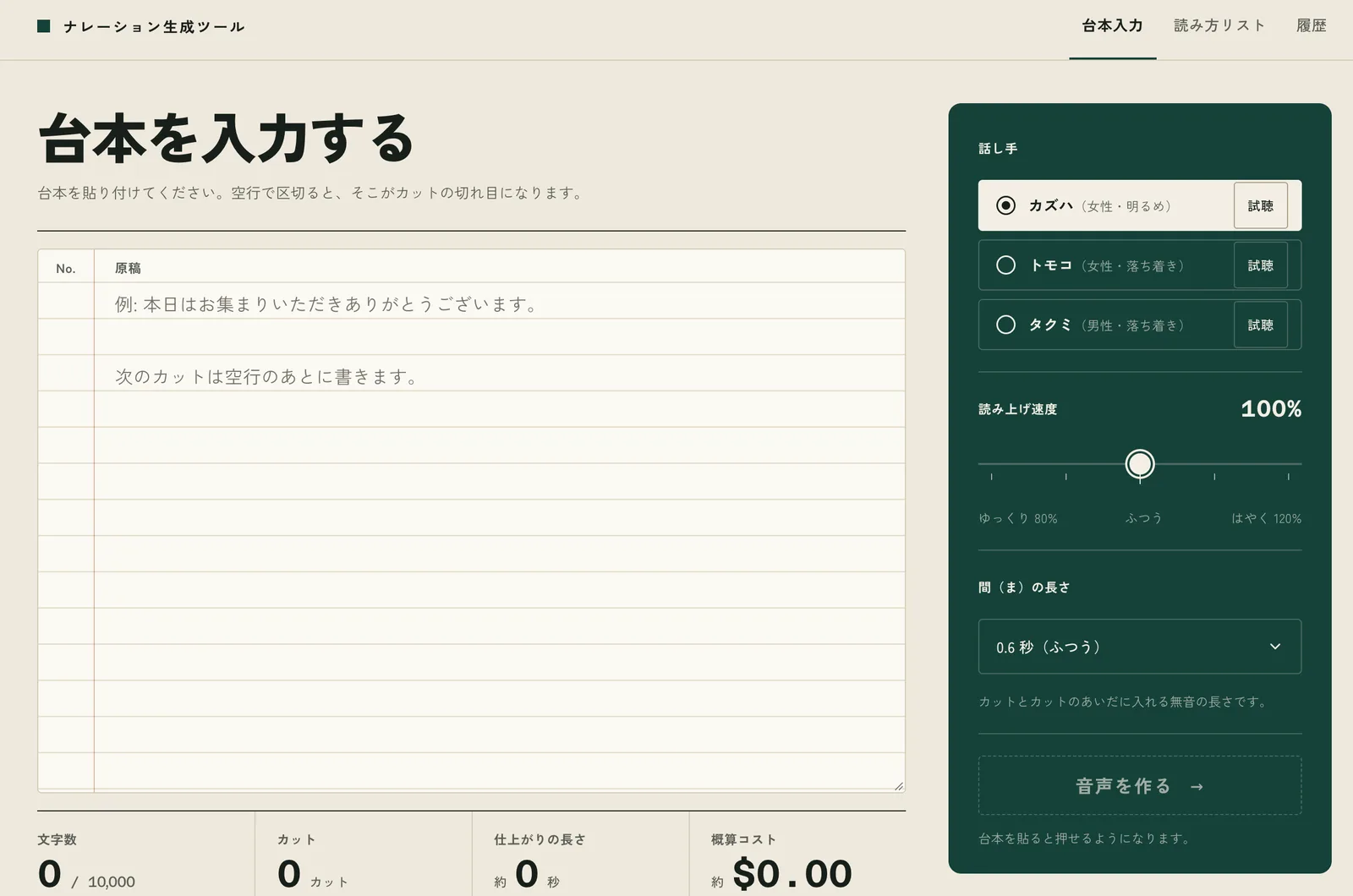Click the ゆっくり 80% speed label
Screen dimensions: 1353x896
(x=1018, y=518)
